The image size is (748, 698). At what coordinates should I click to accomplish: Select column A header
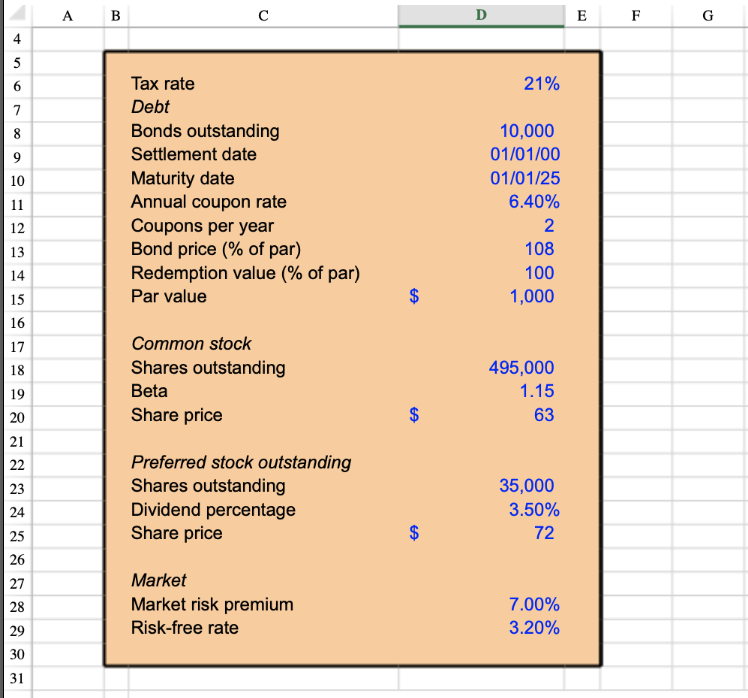[x=68, y=16]
